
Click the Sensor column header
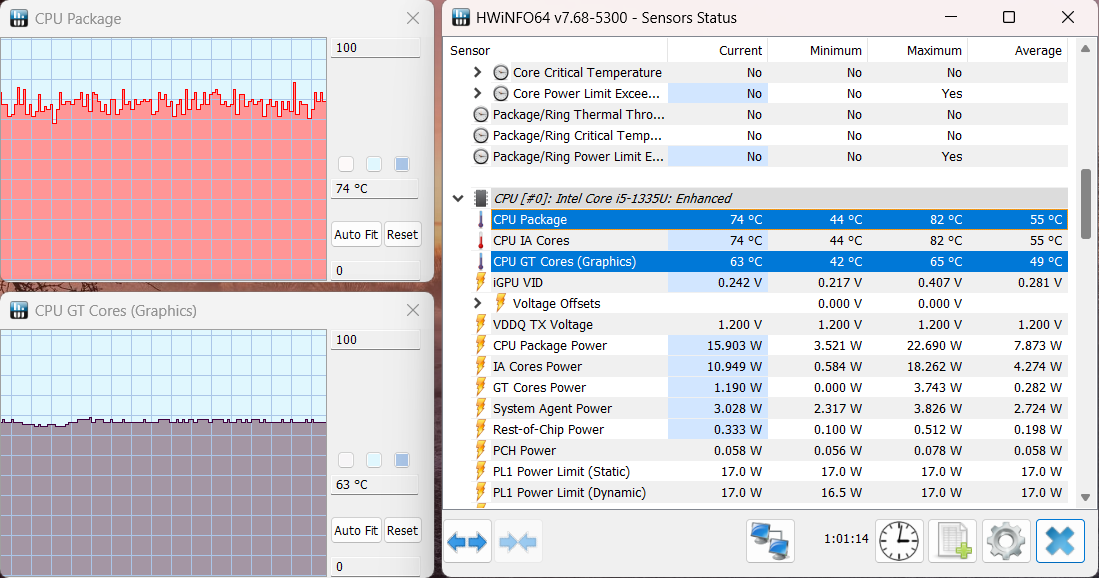557,50
